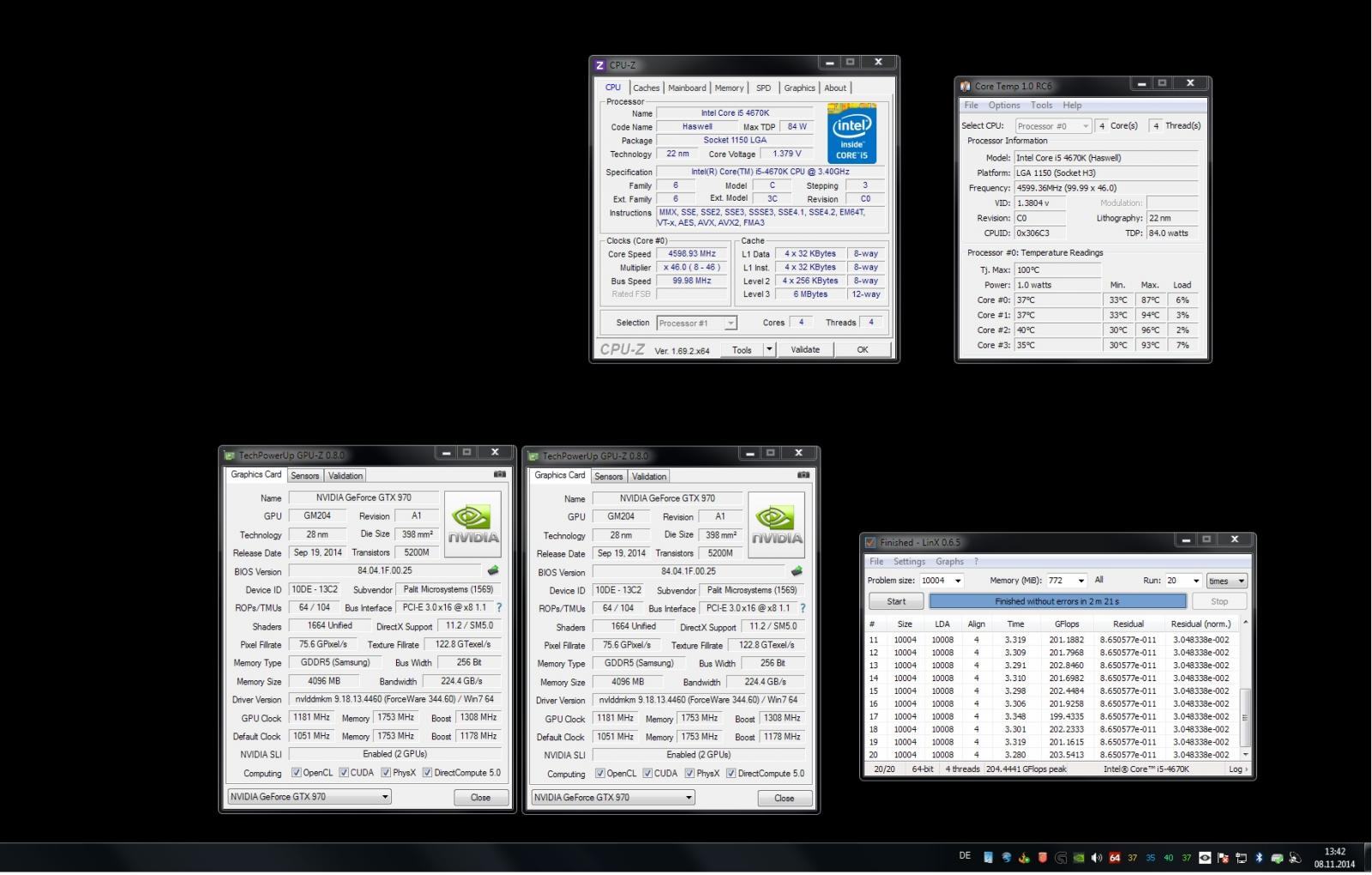Image resolution: width=1372 pixels, height=875 pixels.
Task: Click Close button in right GPU-Z
Action: pyautogui.click(x=784, y=798)
